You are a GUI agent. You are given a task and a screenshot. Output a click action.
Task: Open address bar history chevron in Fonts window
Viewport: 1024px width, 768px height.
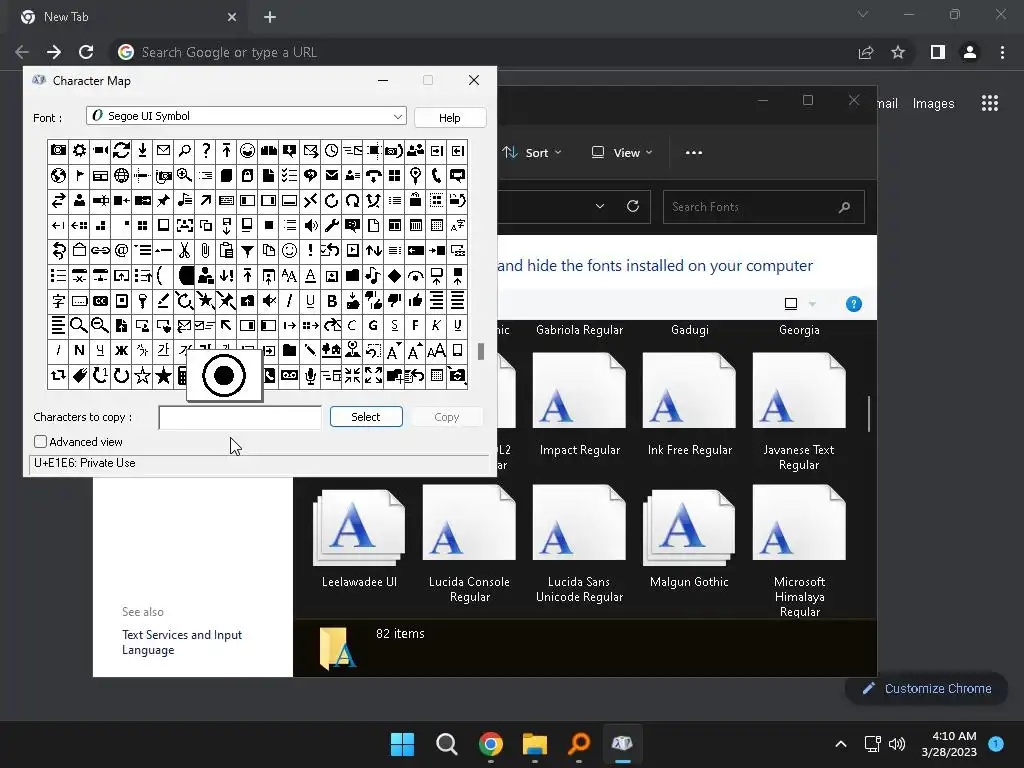600,206
